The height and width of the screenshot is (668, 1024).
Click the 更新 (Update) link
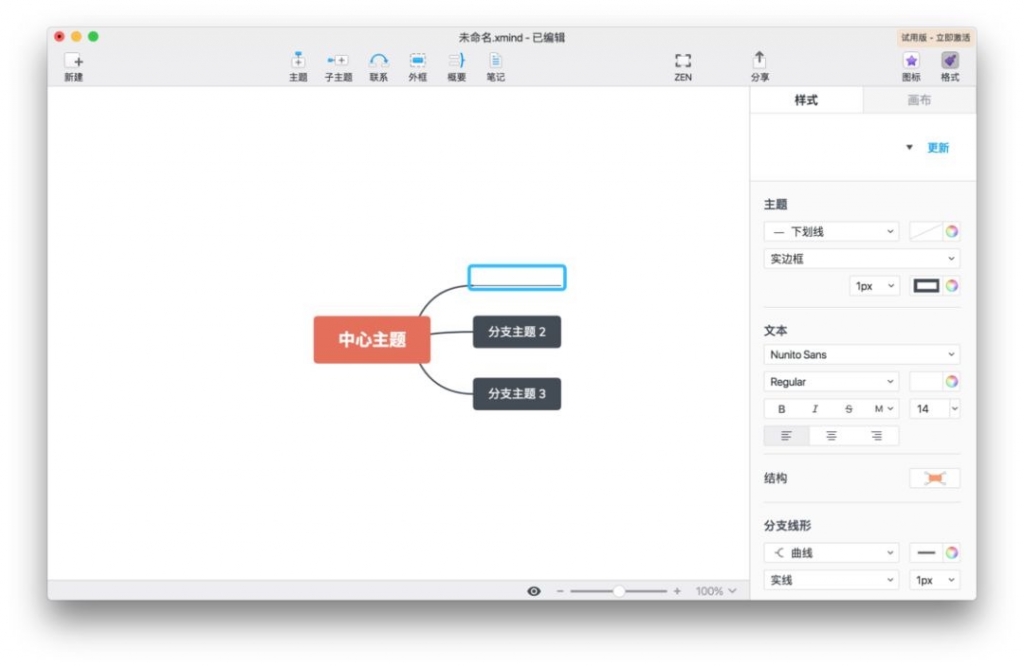(x=937, y=148)
